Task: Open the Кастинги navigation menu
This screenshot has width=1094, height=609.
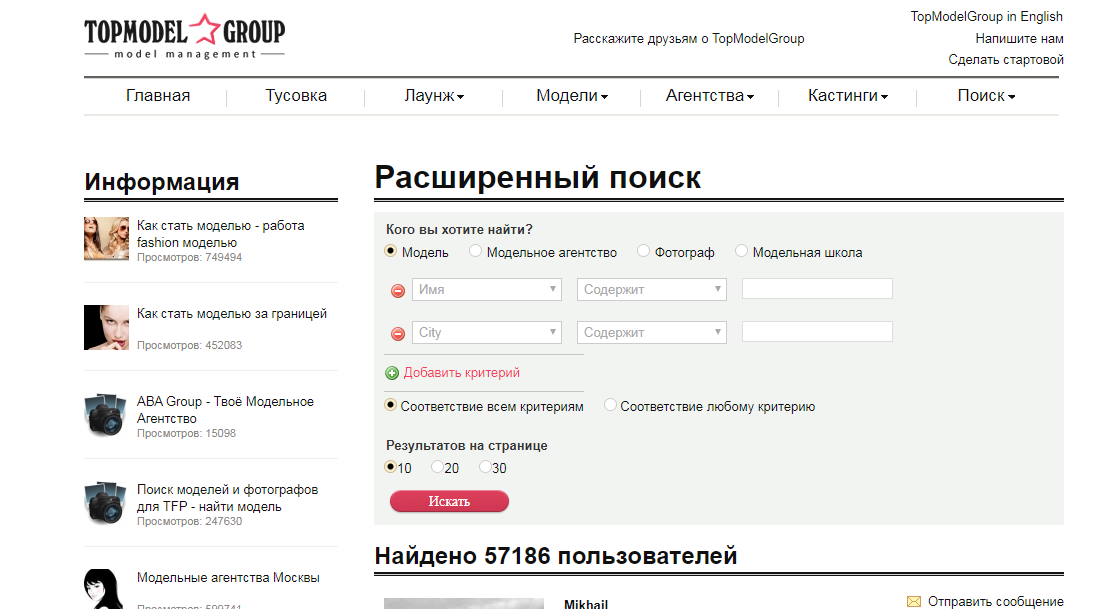Action: point(848,96)
